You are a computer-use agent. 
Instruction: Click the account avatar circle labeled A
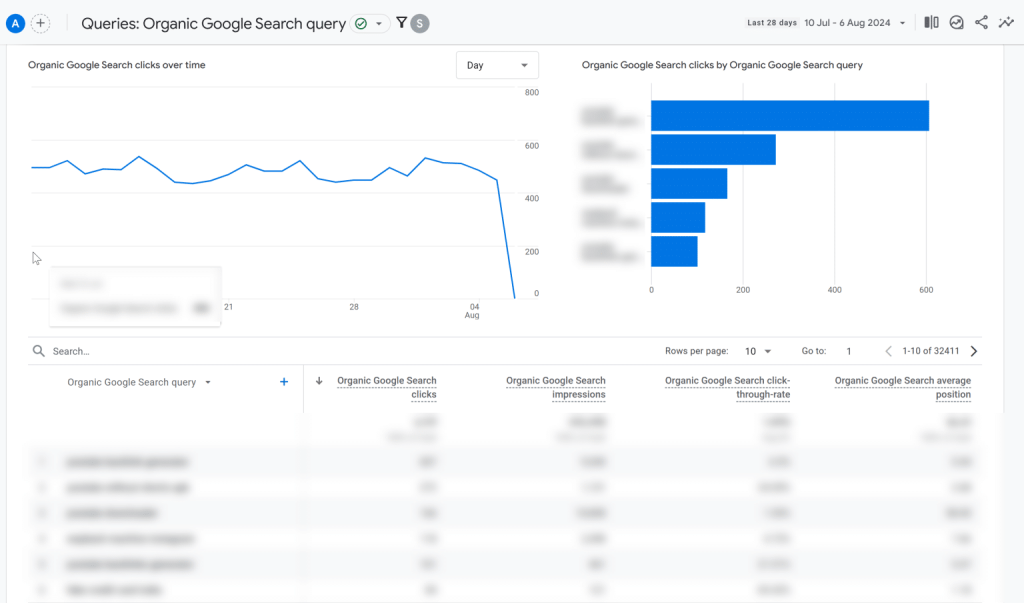(x=14, y=22)
